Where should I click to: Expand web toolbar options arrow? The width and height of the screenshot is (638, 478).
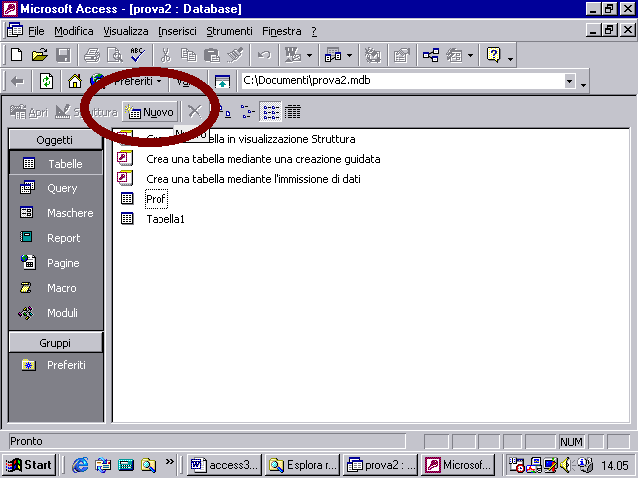click(x=583, y=85)
